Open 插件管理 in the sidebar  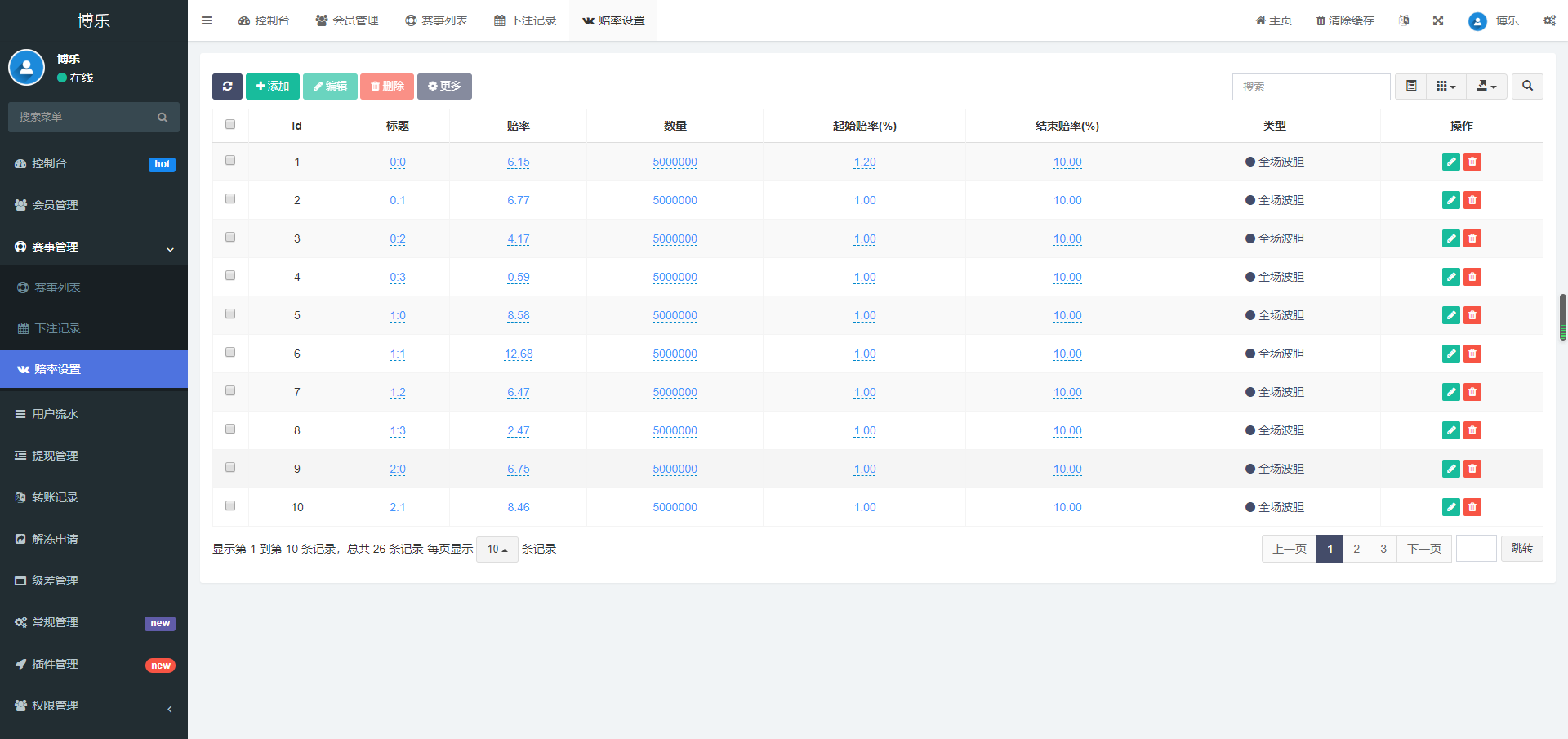coord(94,664)
